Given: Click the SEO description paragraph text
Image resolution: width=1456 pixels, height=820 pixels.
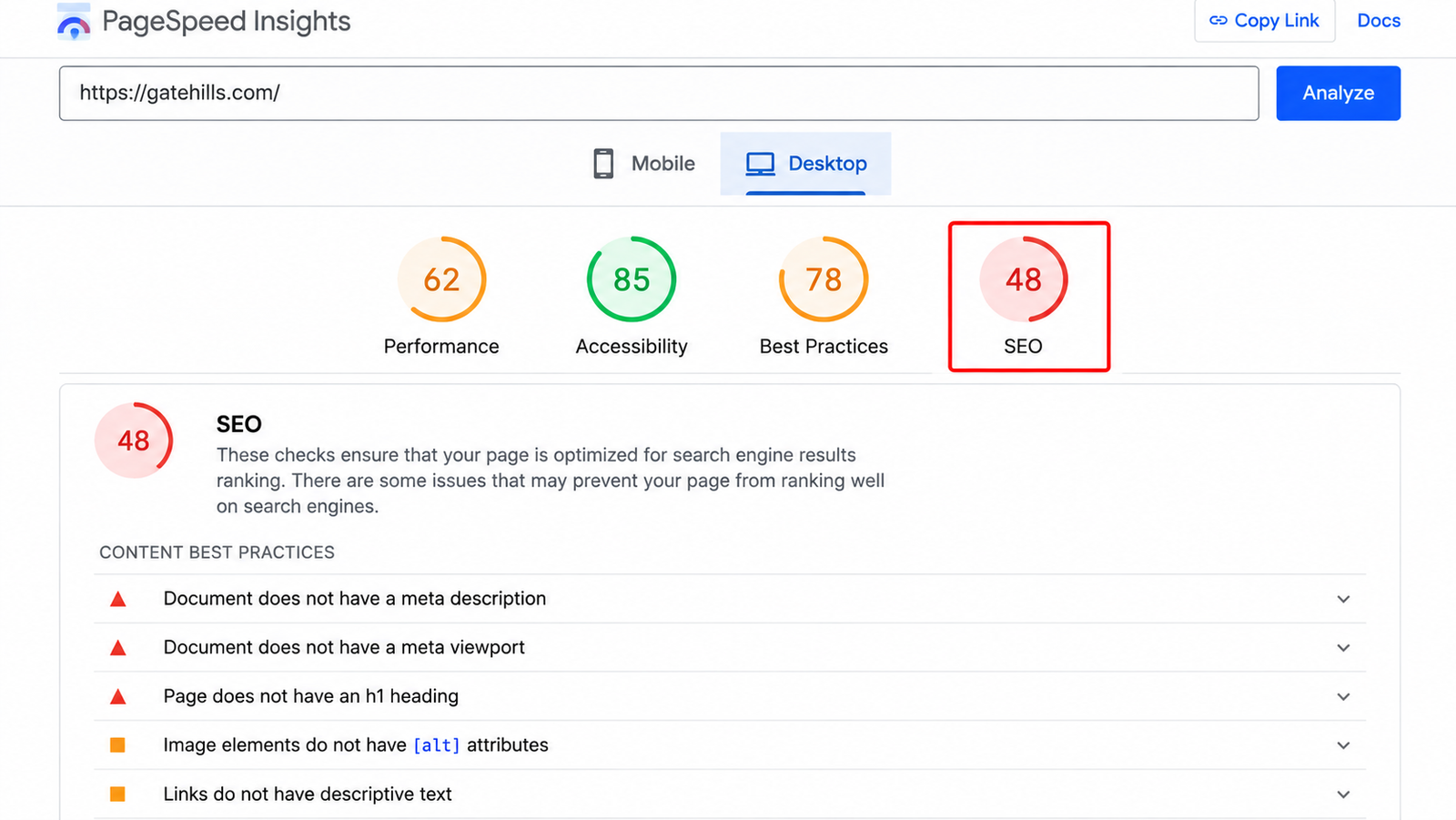Looking at the screenshot, I should click(x=551, y=481).
